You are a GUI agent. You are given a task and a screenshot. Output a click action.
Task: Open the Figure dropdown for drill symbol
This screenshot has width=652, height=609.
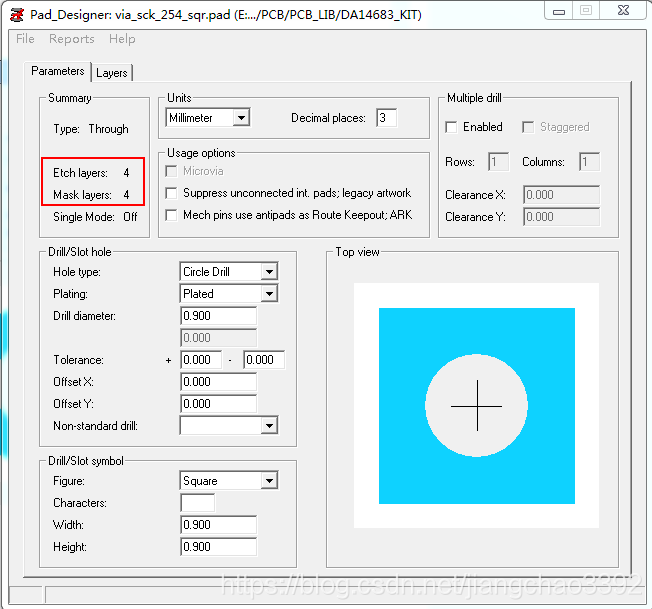pos(268,481)
